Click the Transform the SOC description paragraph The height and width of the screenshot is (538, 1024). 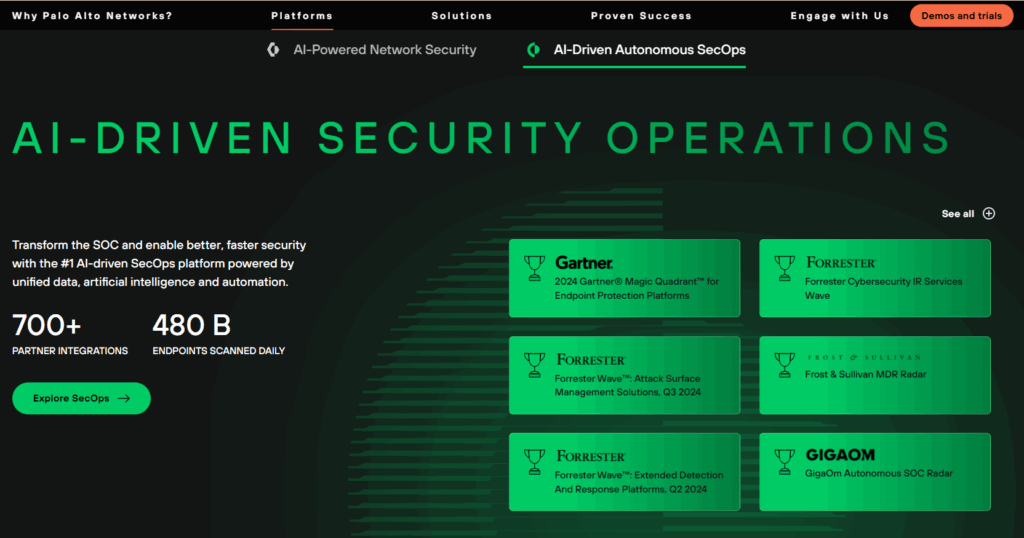click(159, 264)
